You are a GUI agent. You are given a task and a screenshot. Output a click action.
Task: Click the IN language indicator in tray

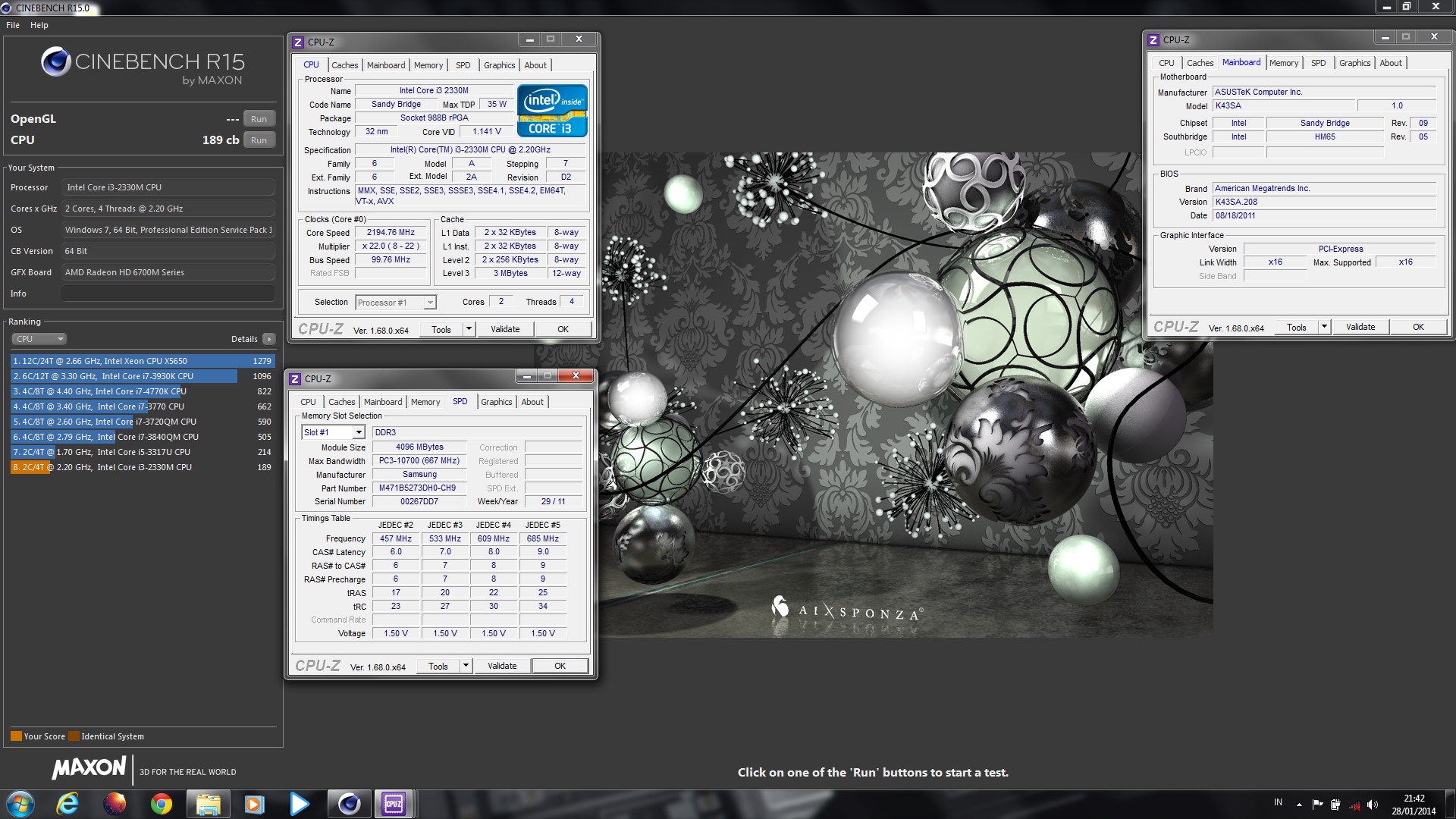[1278, 802]
